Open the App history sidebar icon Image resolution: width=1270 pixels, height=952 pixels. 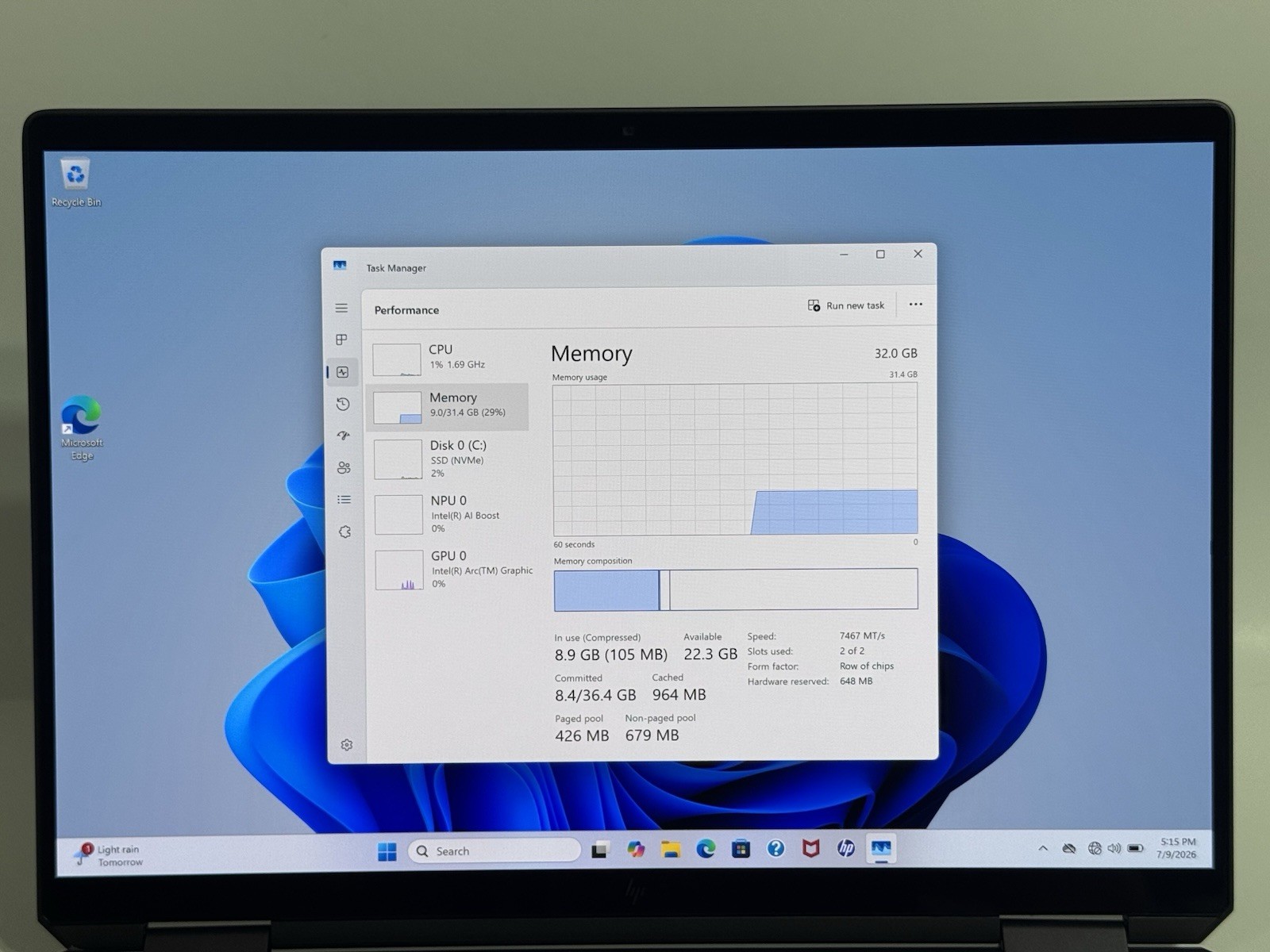coord(343,404)
